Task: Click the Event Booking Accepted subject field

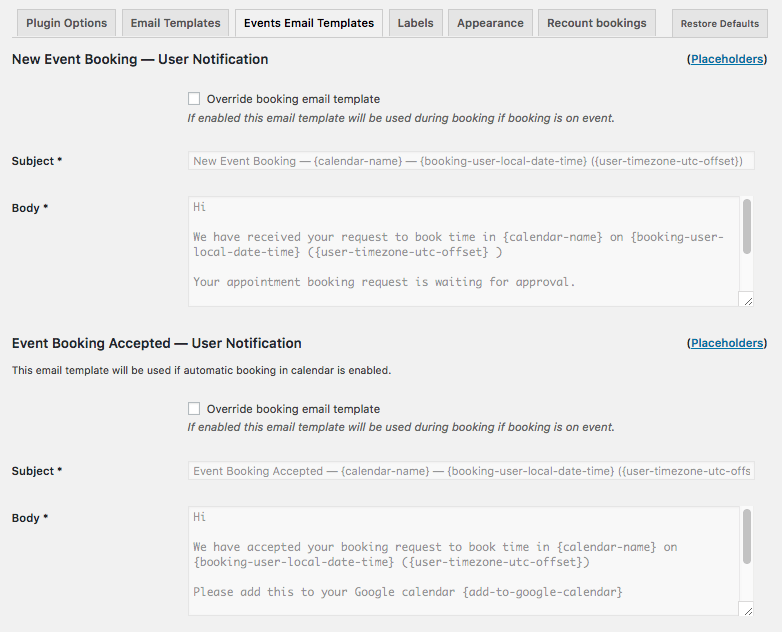Action: (470, 471)
